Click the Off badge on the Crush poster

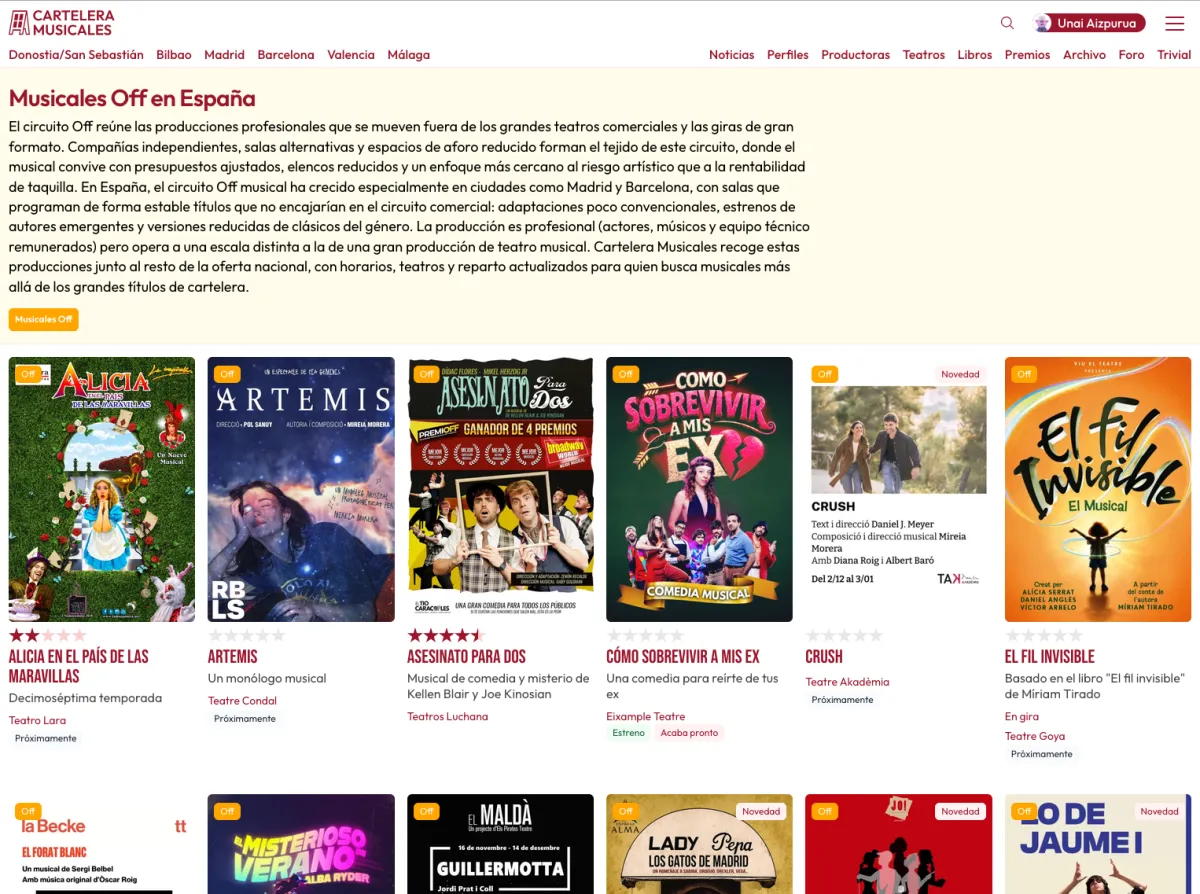tap(825, 374)
